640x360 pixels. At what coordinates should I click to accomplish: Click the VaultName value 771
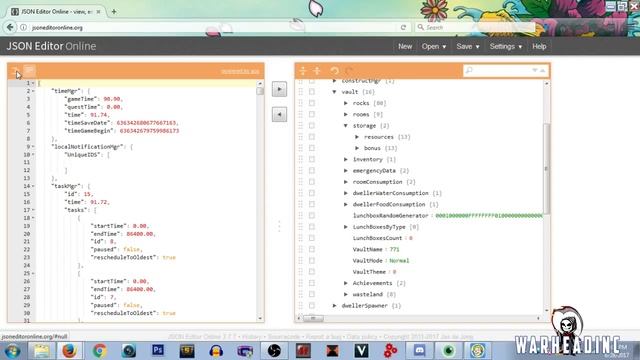tap(394, 249)
